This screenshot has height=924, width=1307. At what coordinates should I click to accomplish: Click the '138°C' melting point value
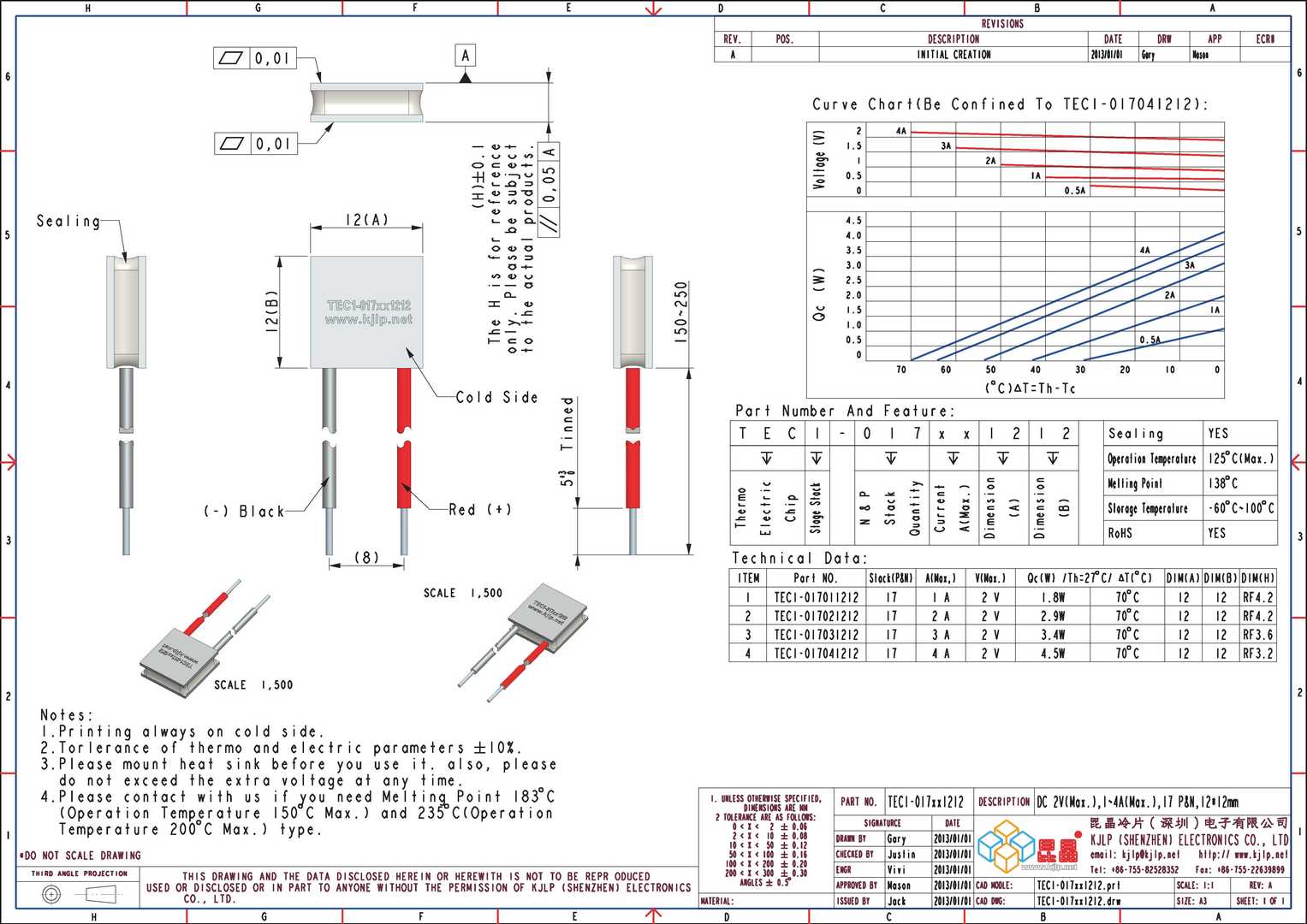point(1223,483)
